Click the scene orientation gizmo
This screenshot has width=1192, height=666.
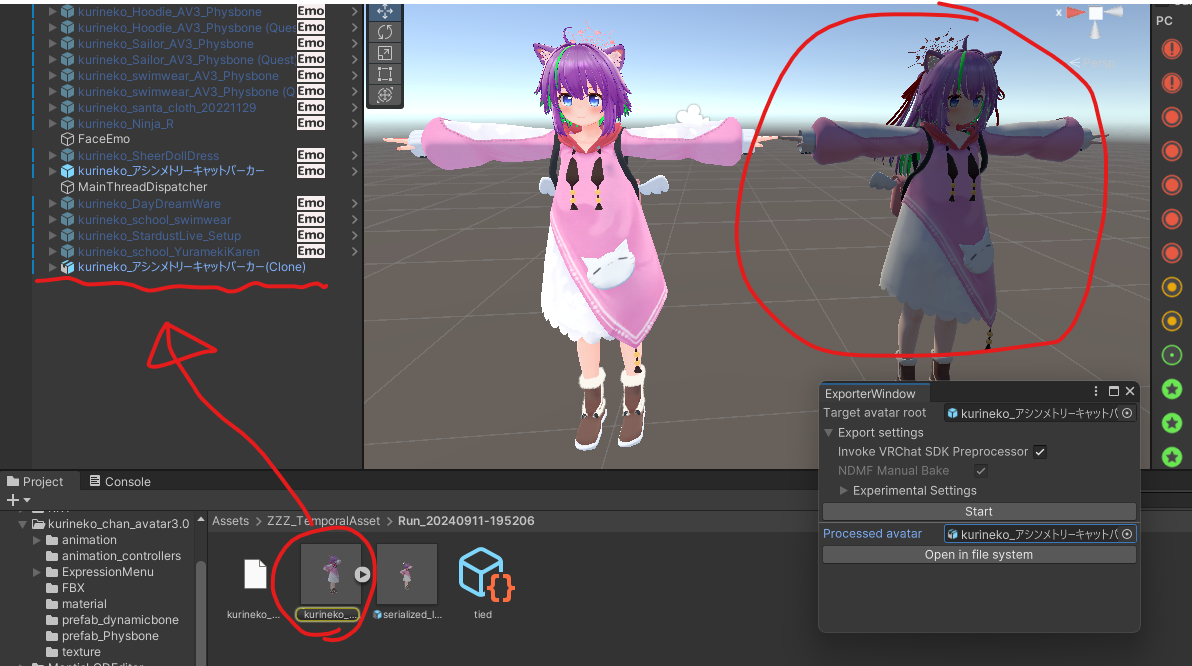1095,15
